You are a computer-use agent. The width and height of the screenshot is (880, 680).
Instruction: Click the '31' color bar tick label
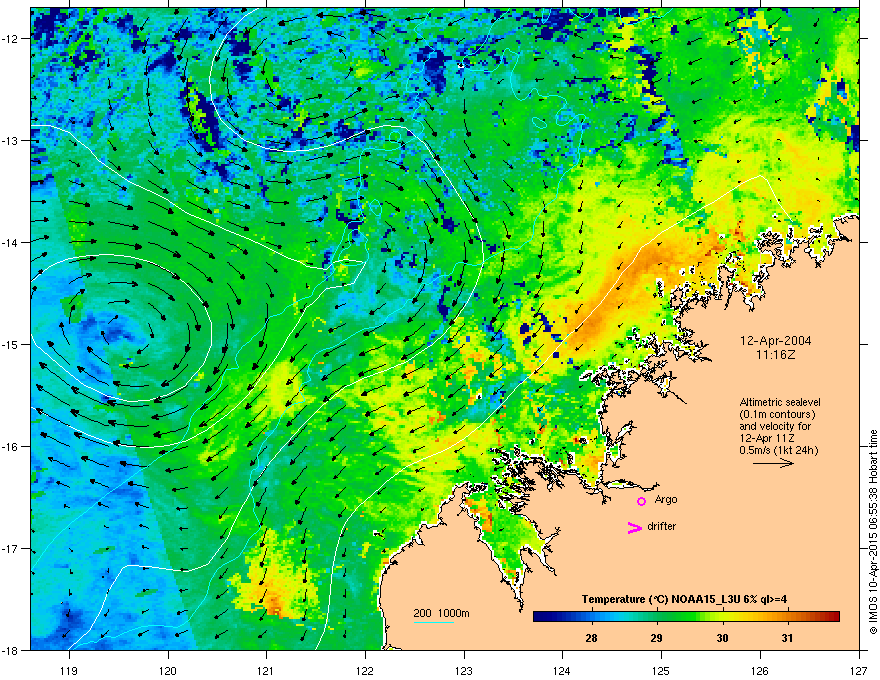click(x=787, y=638)
